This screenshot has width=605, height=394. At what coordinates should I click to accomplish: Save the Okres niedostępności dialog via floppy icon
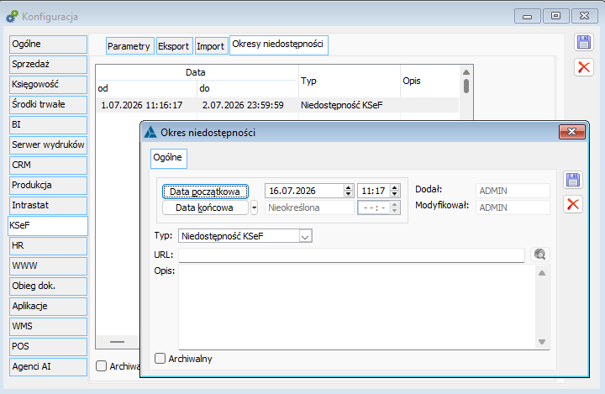point(573,180)
